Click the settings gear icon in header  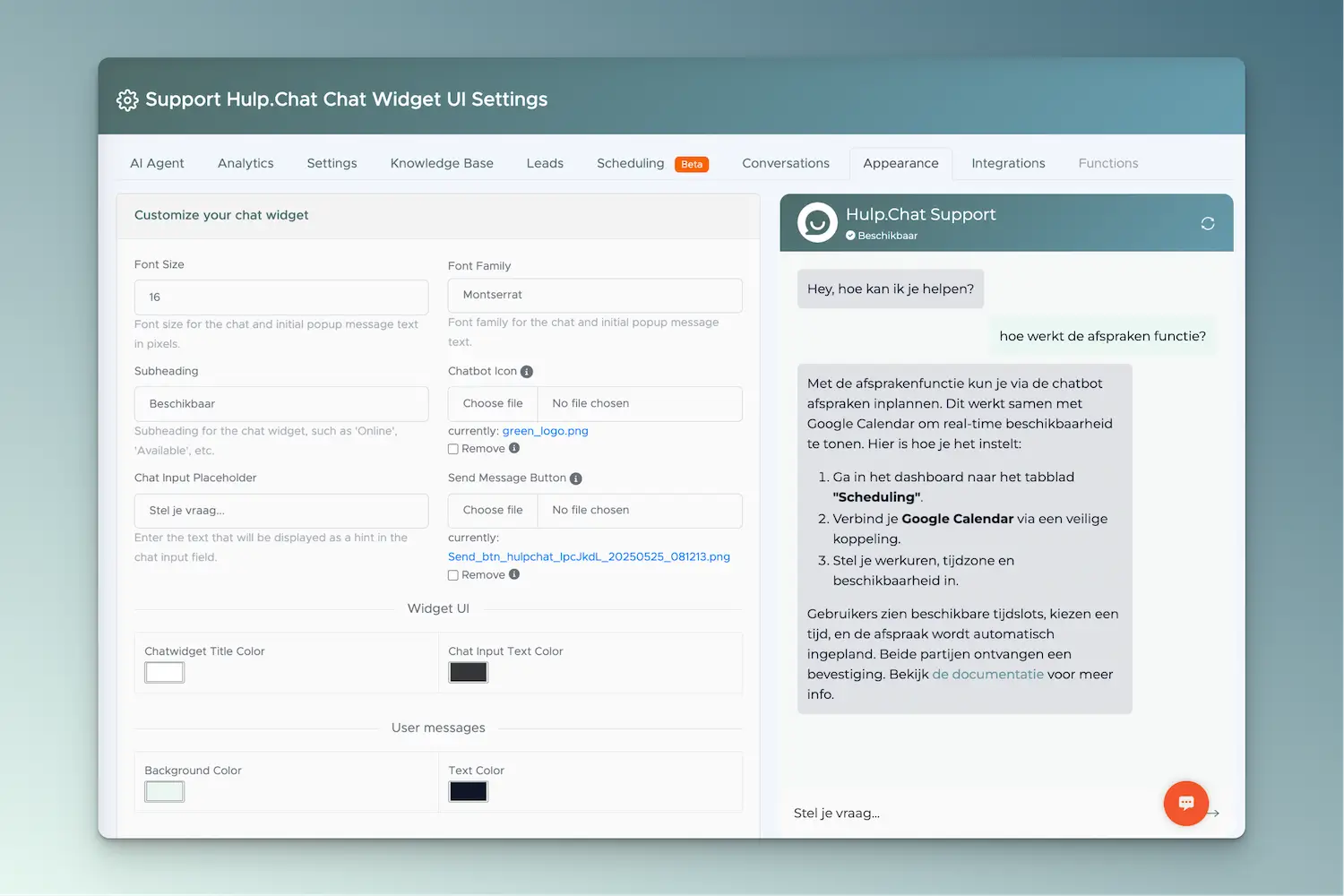point(127,99)
